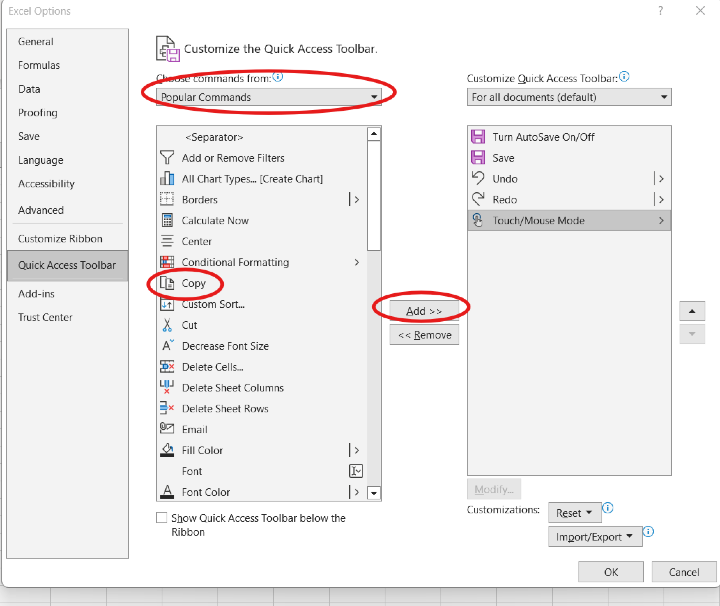Click the Add or Remove Filters funnel icon
Screen dimensions: 720x606
click(x=167, y=158)
